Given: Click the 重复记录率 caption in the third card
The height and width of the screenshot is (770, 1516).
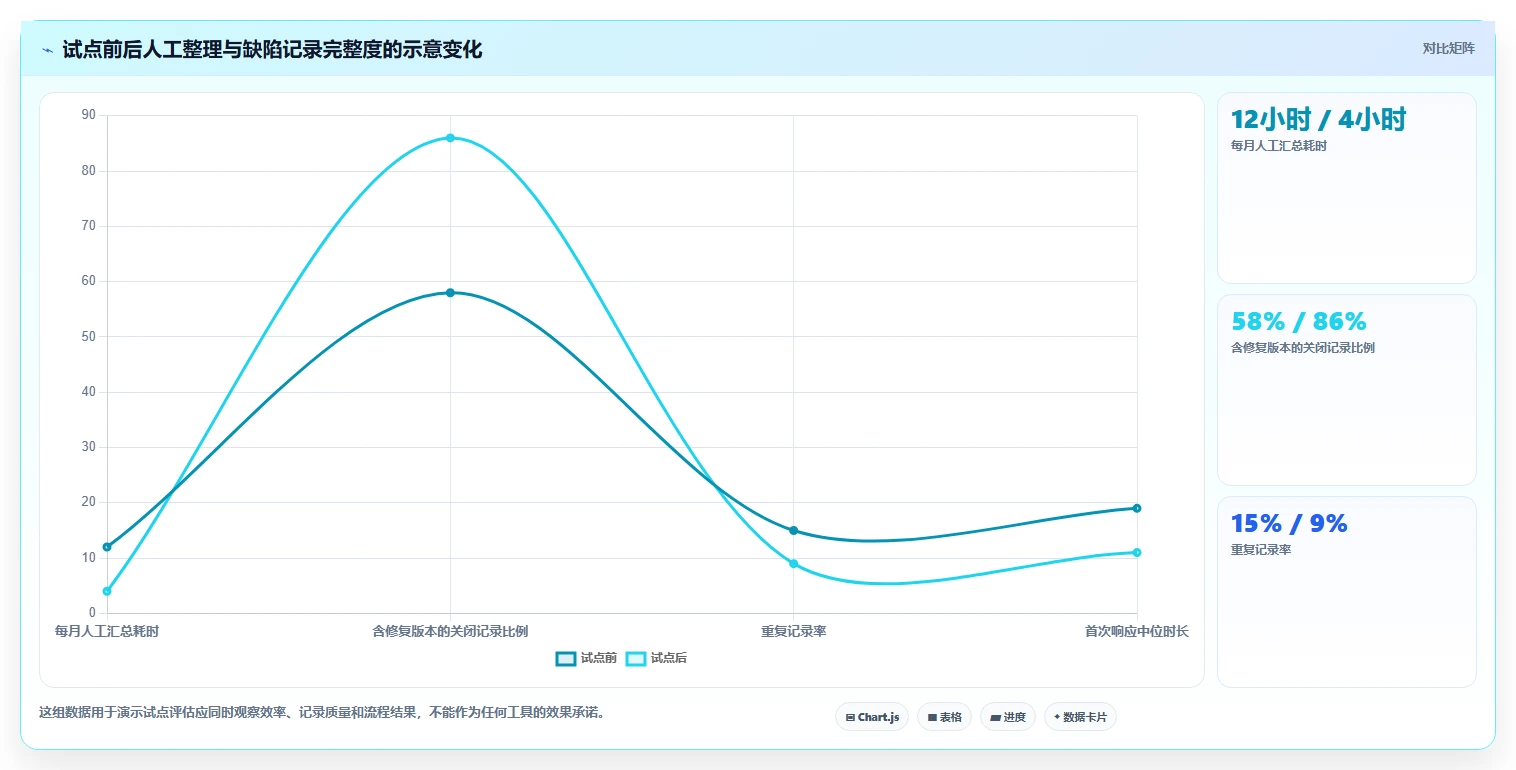Looking at the screenshot, I should point(1261,550).
